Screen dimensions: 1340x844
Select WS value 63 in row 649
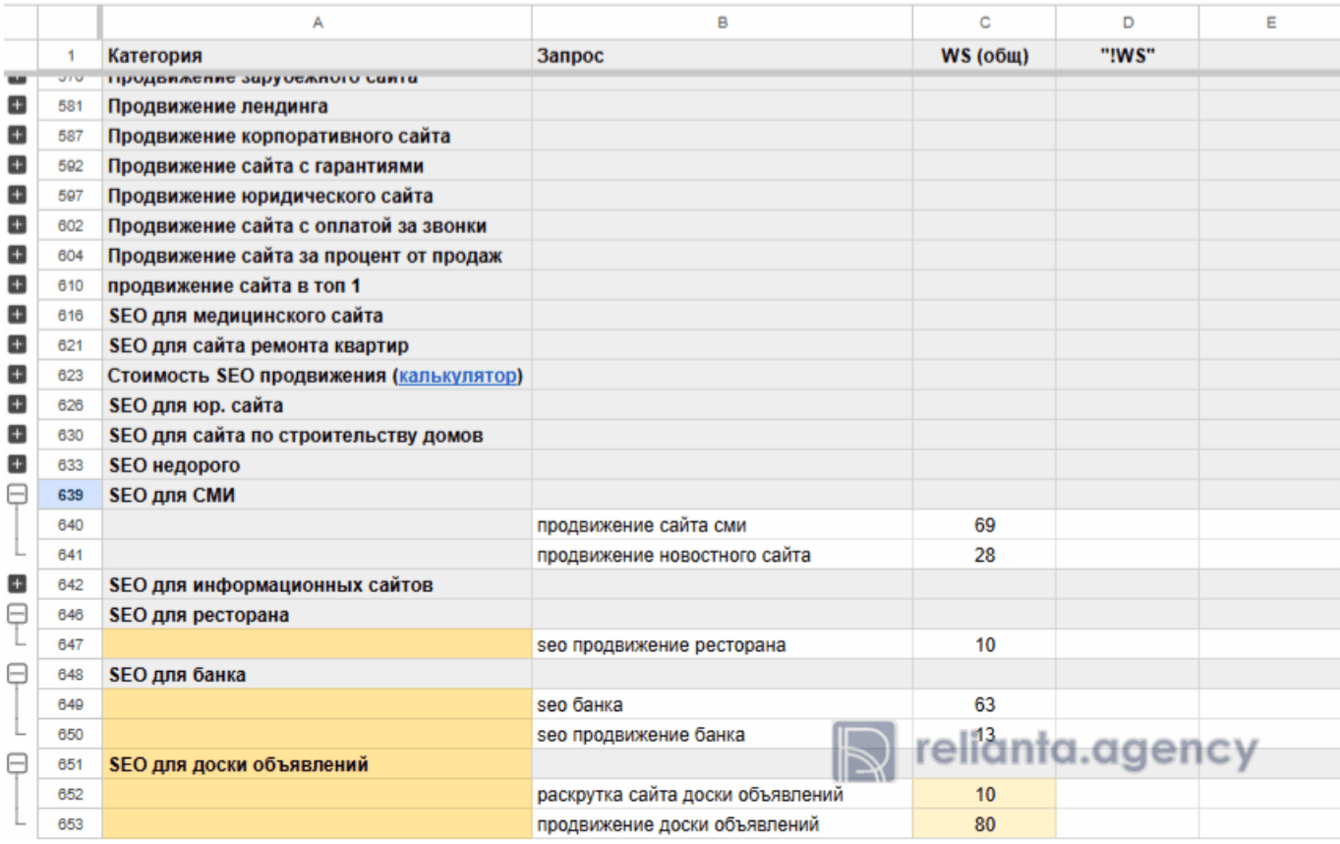click(984, 705)
